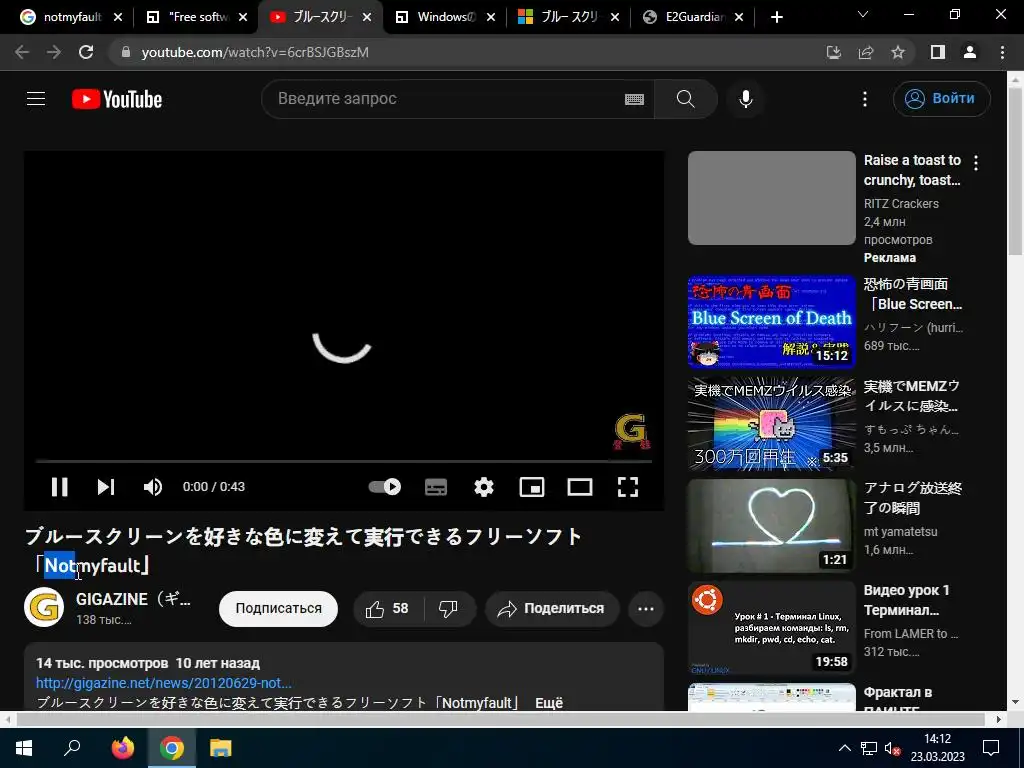Toggle the Chrome side panel
The width and height of the screenshot is (1024, 768).
938,52
